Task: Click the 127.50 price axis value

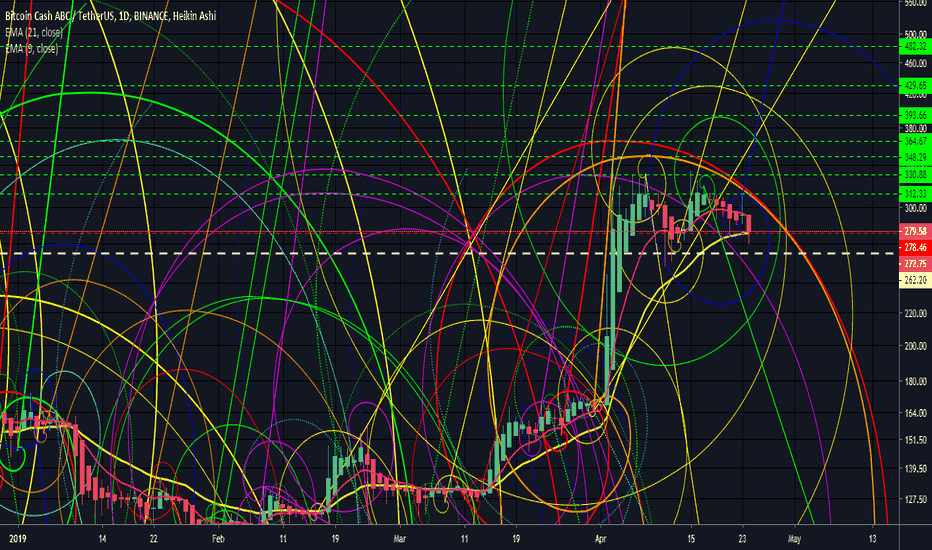Action: pos(915,499)
